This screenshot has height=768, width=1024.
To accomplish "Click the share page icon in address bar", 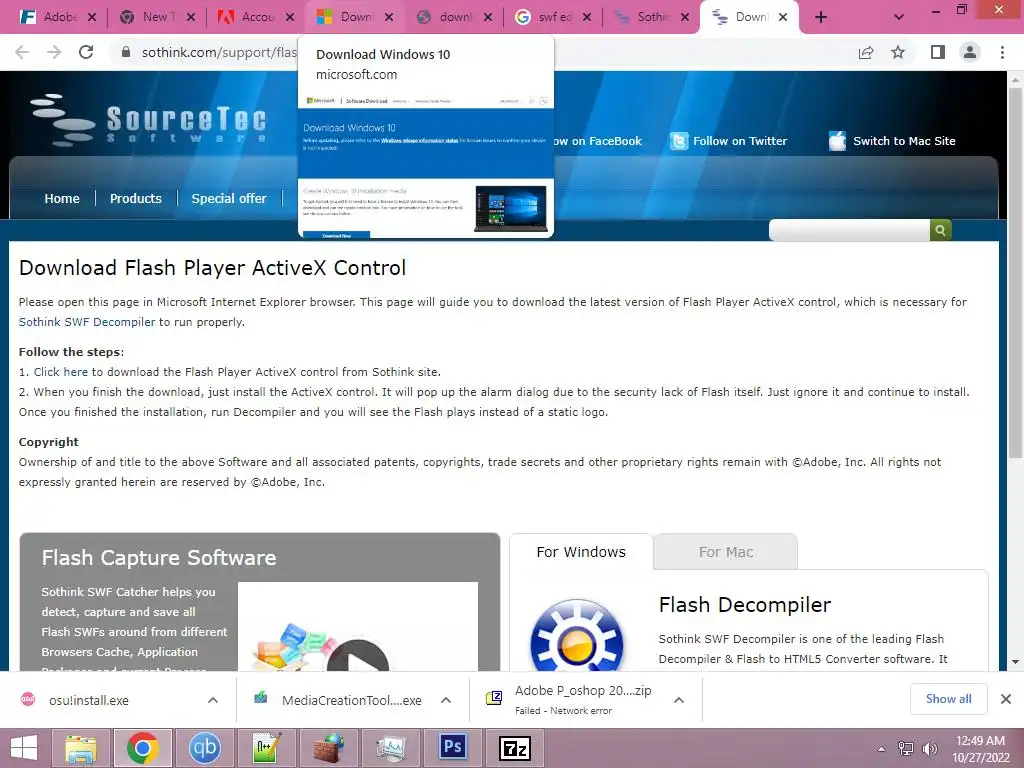I will (x=866, y=52).
